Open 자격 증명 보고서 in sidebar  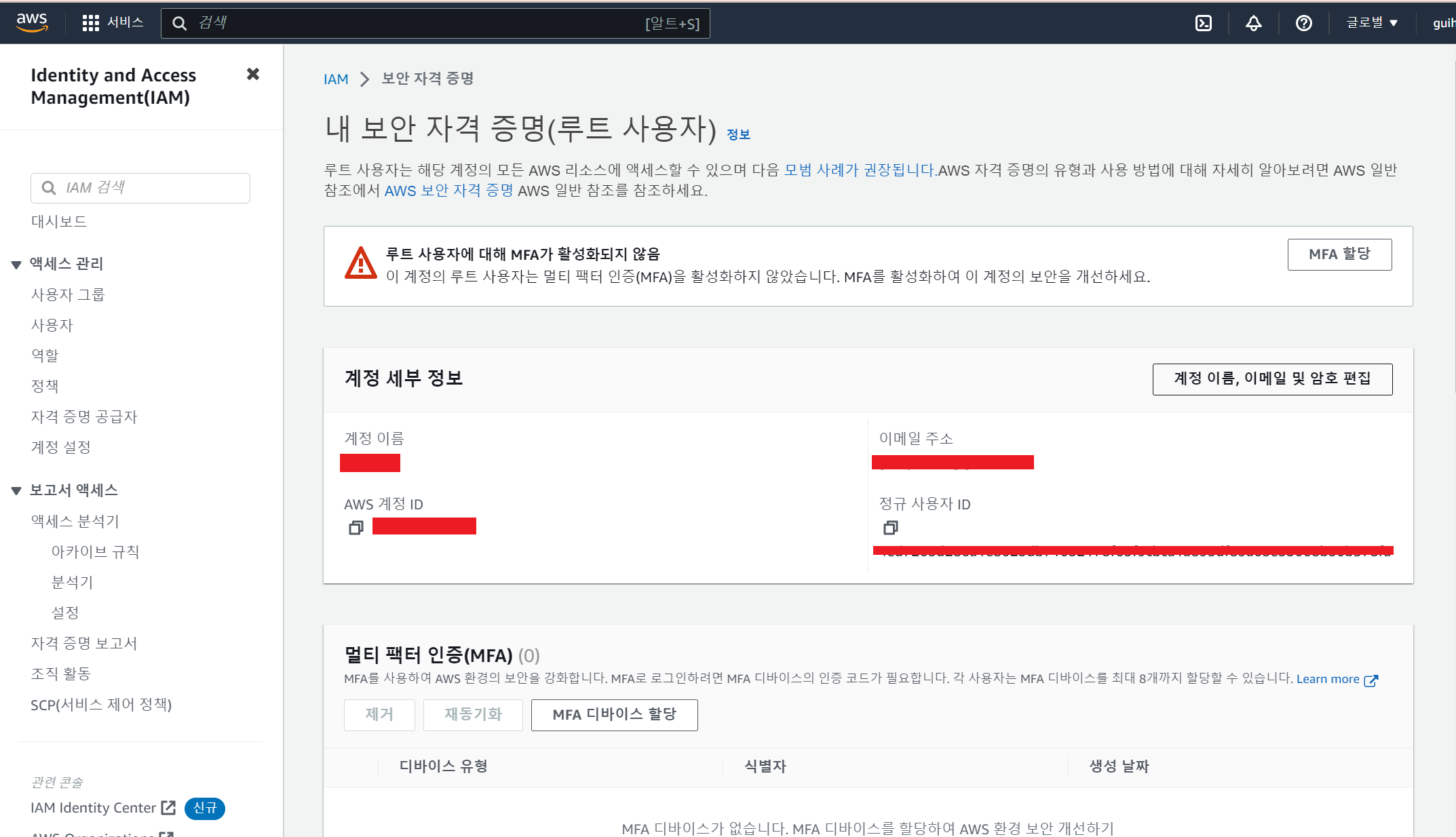click(x=84, y=644)
